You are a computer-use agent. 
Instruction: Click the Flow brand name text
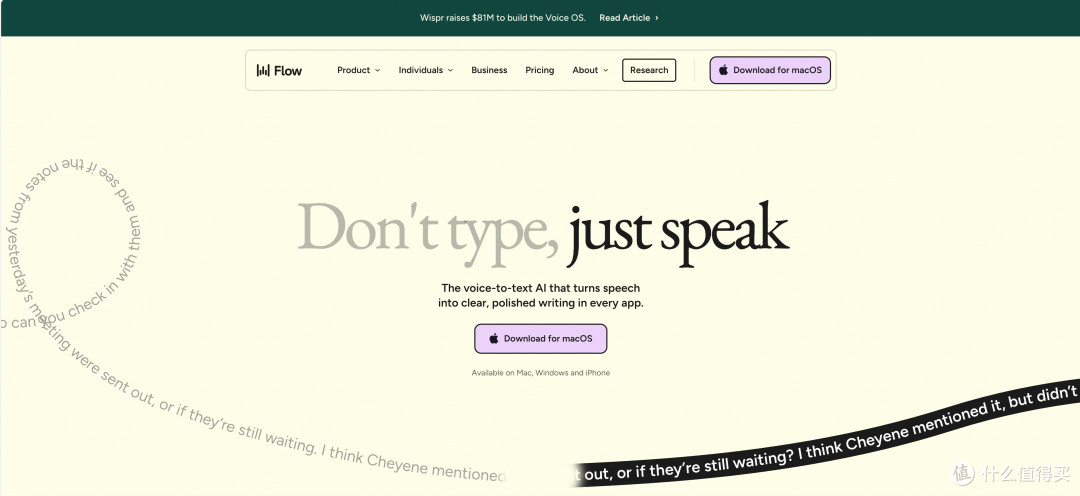pyautogui.click(x=288, y=70)
